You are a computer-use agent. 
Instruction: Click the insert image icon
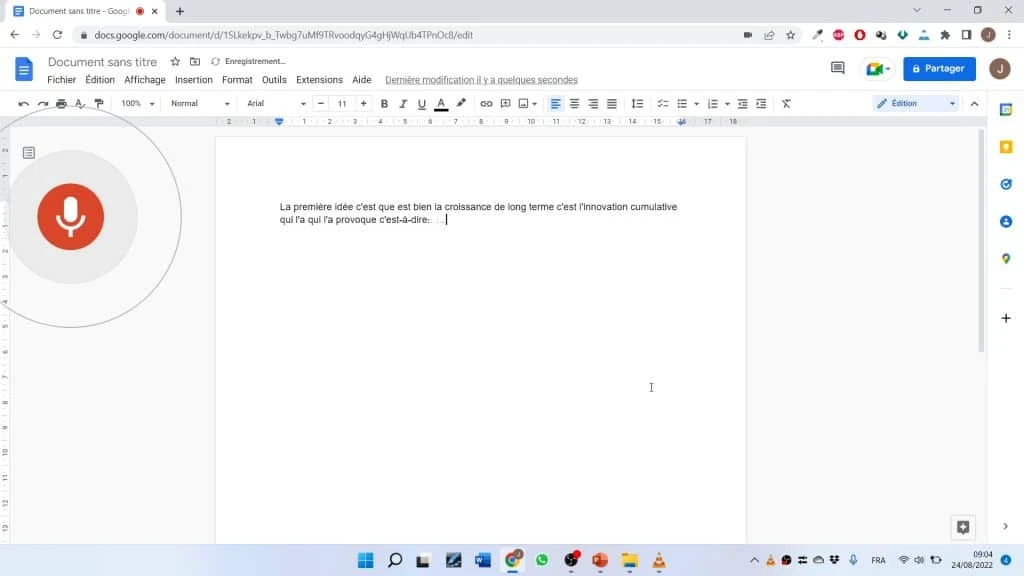pos(523,104)
